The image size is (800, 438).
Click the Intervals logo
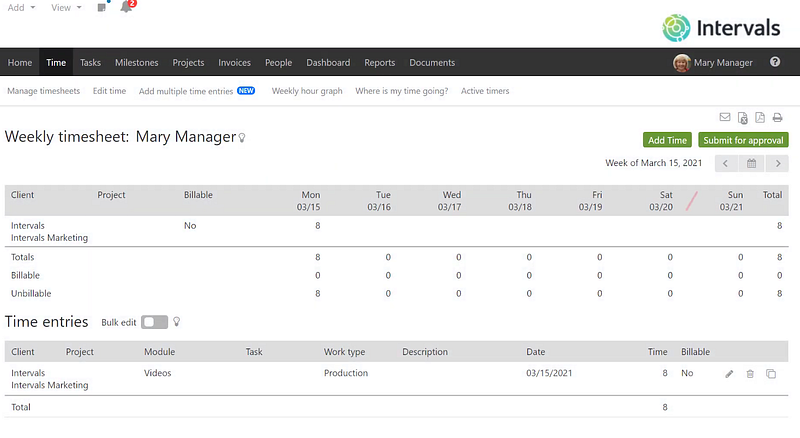pyautogui.click(x=721, y=28)
